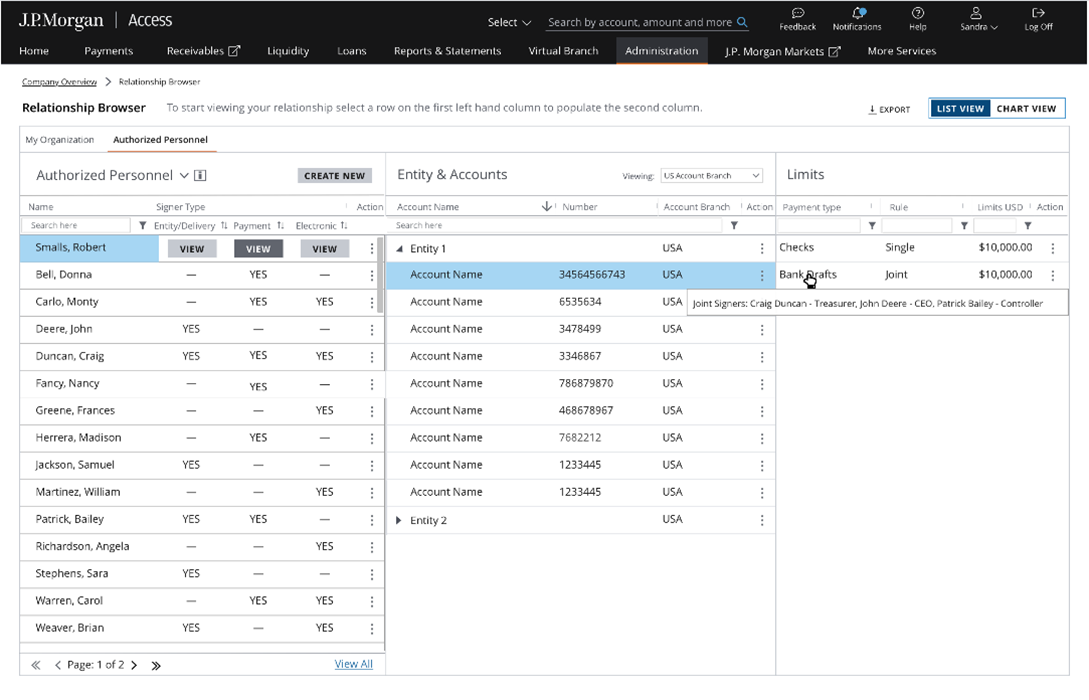Collapse the Entity 1 tree row

tap(400, 249)
